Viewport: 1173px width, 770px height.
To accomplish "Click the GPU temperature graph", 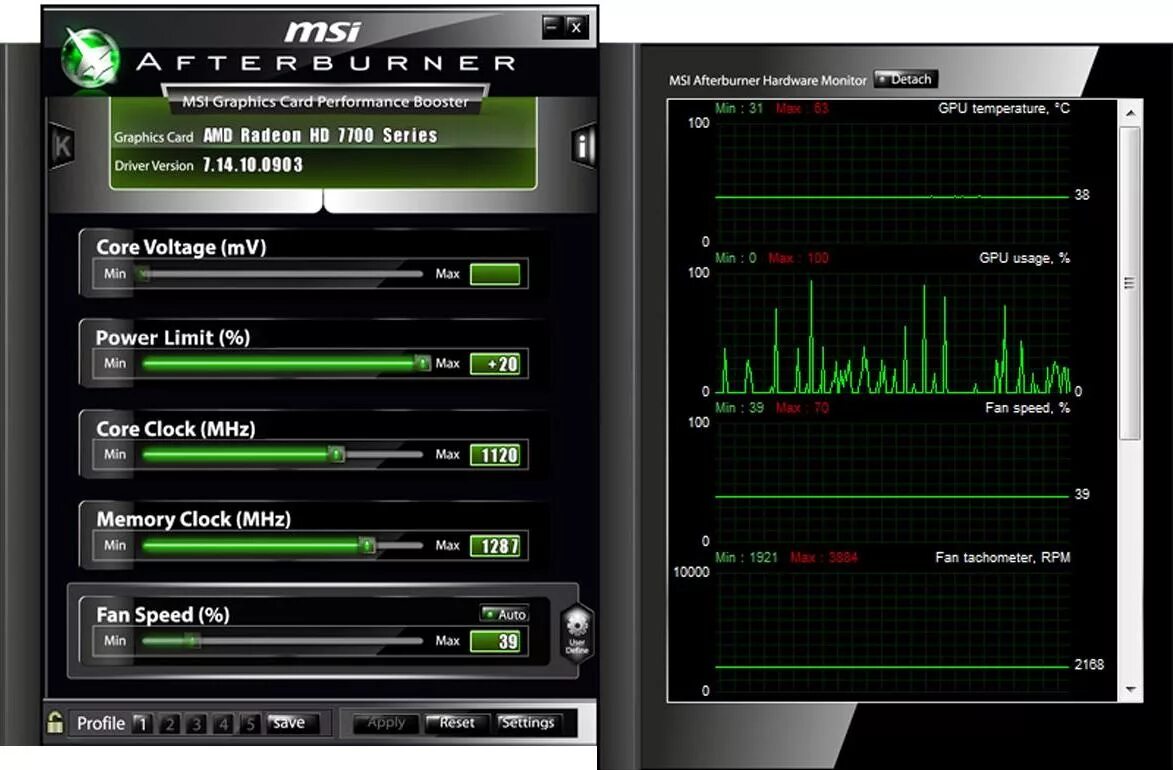I will tap(892, 183).
